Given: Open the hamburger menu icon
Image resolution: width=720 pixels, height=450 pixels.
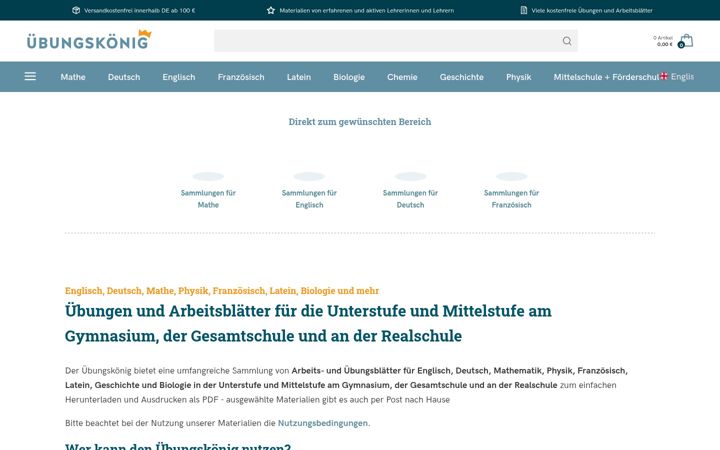Looking at the screenshot, I should point(30,76).
